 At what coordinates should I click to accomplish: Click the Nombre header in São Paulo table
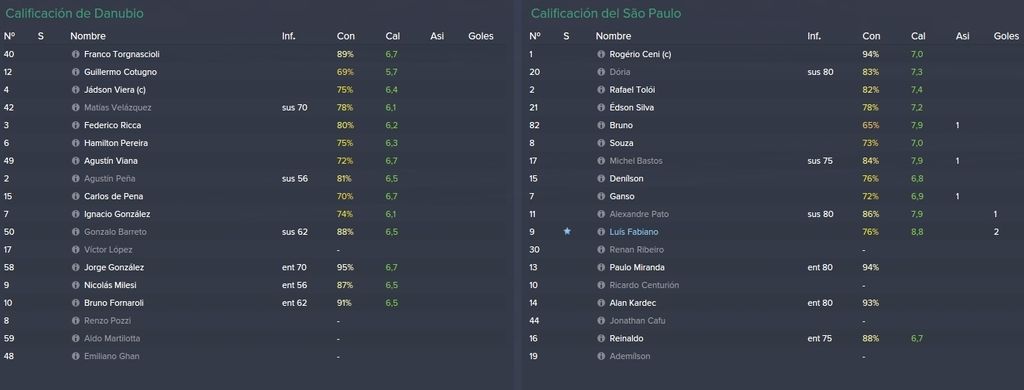pyautogui.click(x=613, y=36)
